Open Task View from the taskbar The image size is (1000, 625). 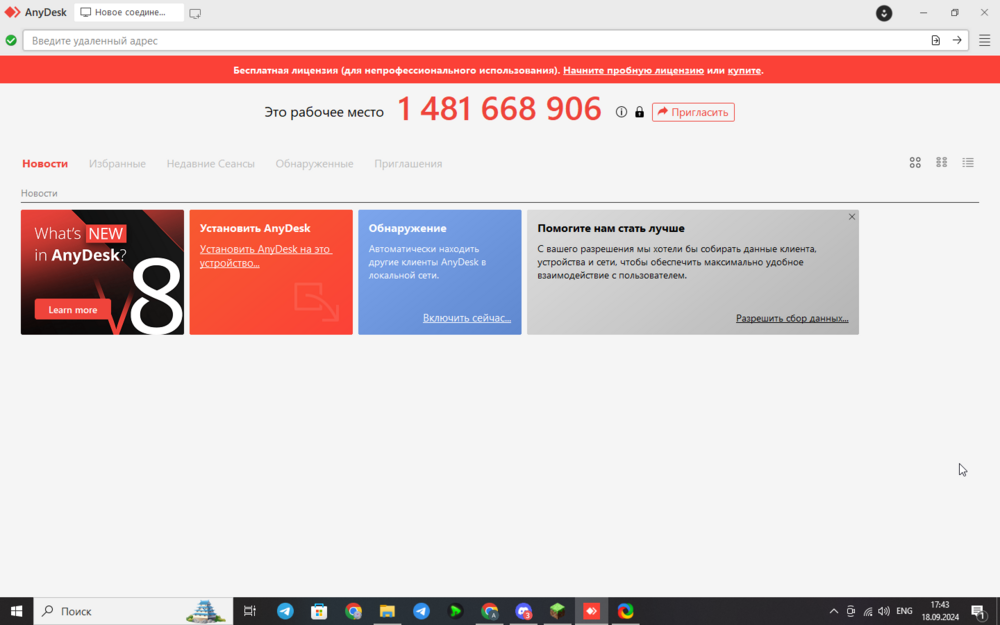pos(250,611)
